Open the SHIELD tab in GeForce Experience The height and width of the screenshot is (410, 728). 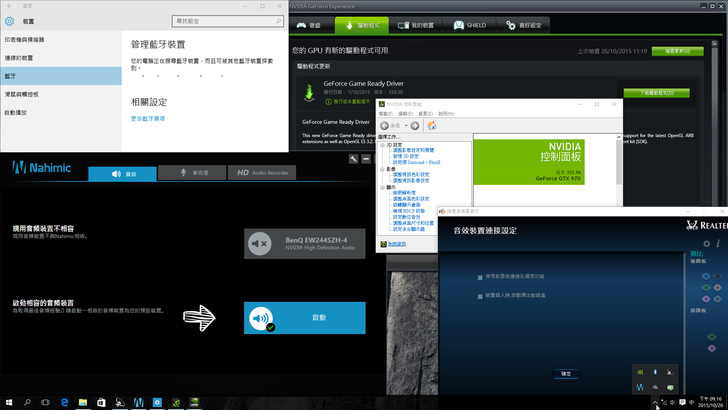tap(469, 25)
